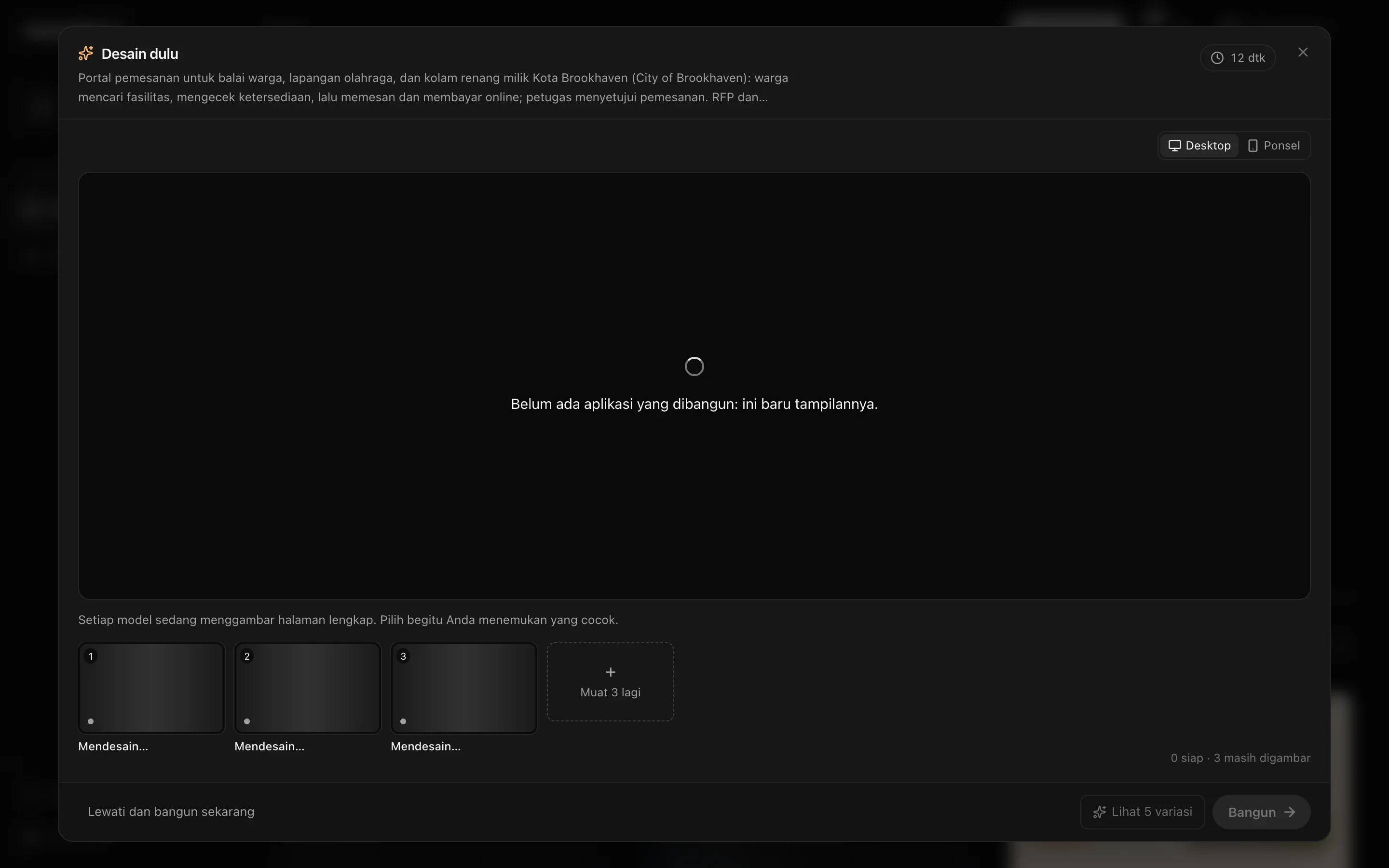The height and width of the screenshot is (868, 1389).
Task: Select design thumbnail number 2
Action: click(308, 688)
